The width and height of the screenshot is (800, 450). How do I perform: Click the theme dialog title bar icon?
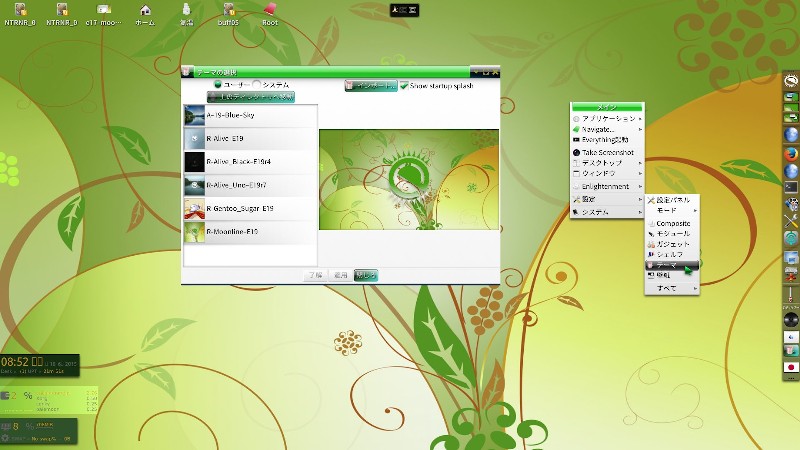coord(188,71)
